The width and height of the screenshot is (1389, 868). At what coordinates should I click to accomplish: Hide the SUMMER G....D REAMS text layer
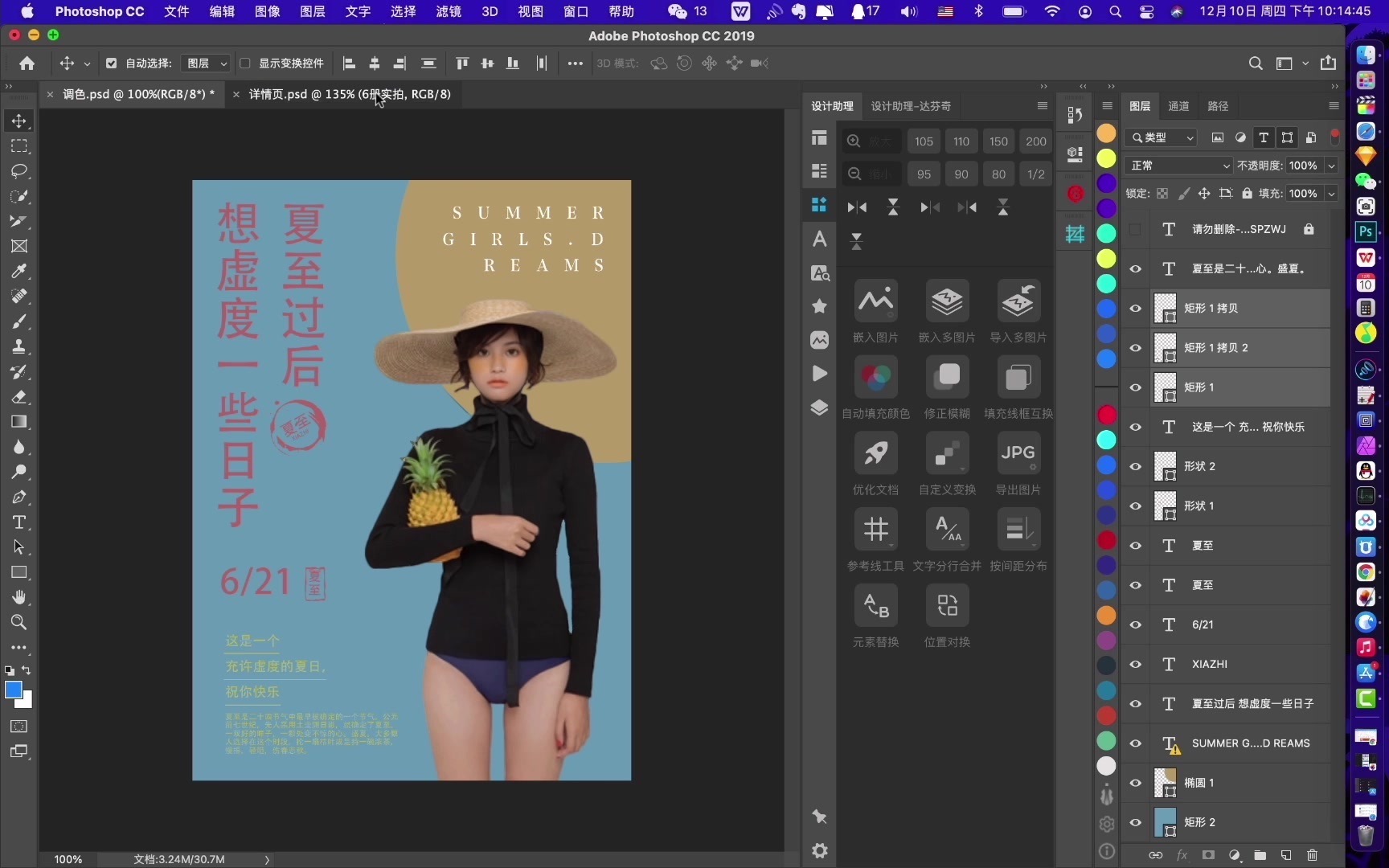pos(1135,743)
